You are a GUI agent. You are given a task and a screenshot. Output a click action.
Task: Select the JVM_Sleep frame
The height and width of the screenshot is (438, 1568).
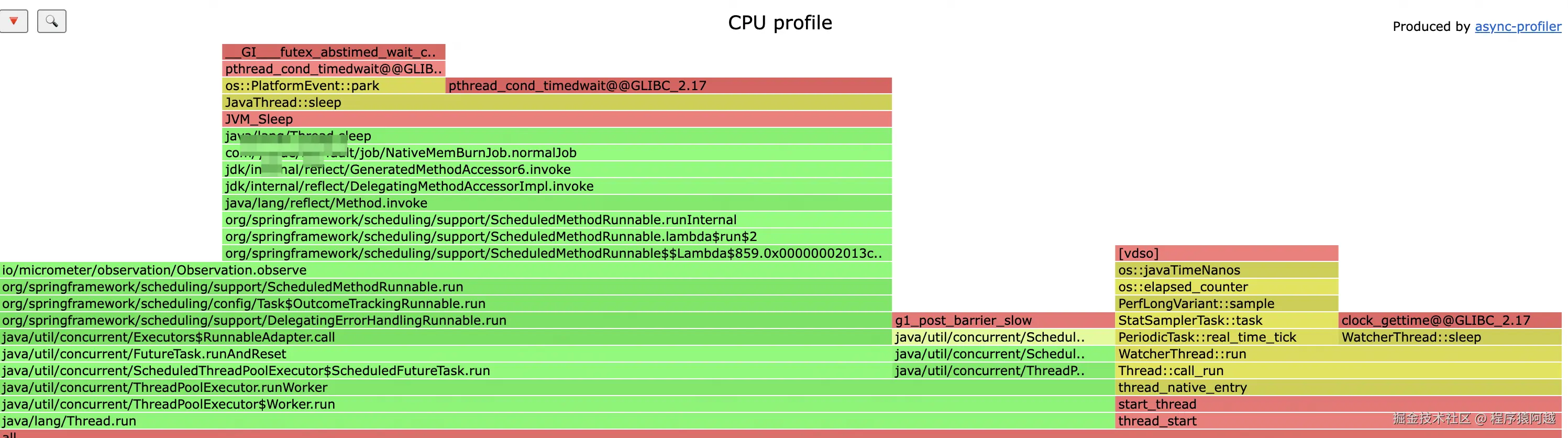click(556, 119)
